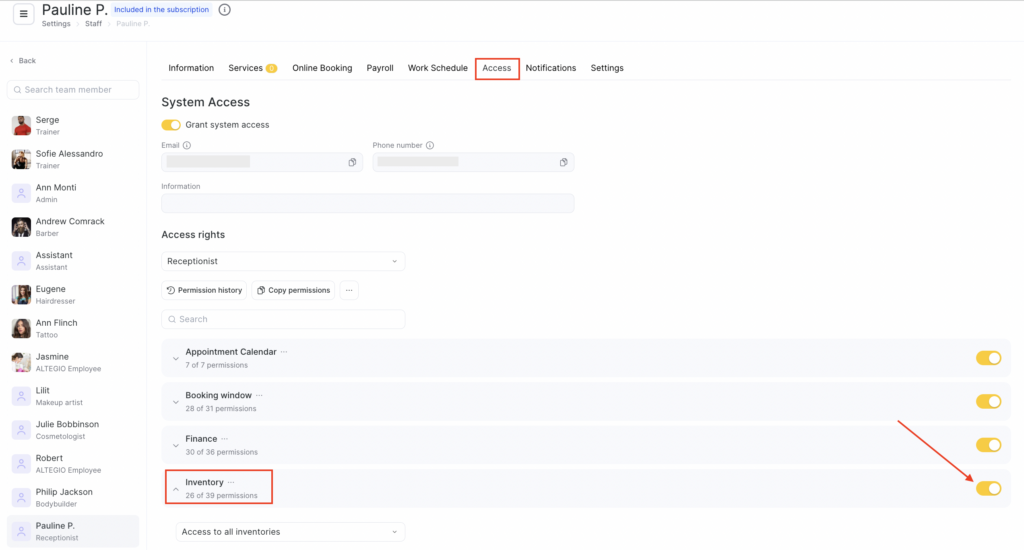
Task: Toggle off Finance permissions switch
Action: pos(988,445)
